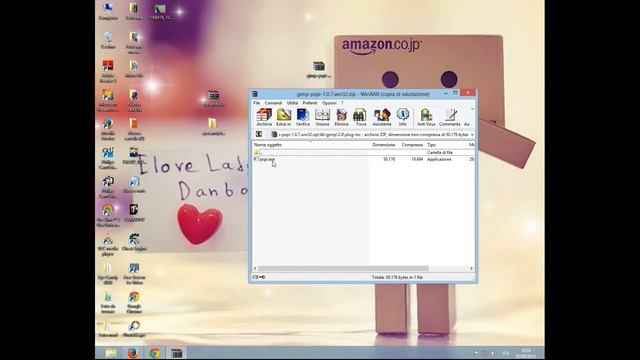Image resolution: width=640 pixels, height=360 pixels.
Task: Click the taskbar clock and date
Action: tap(526, 353)
